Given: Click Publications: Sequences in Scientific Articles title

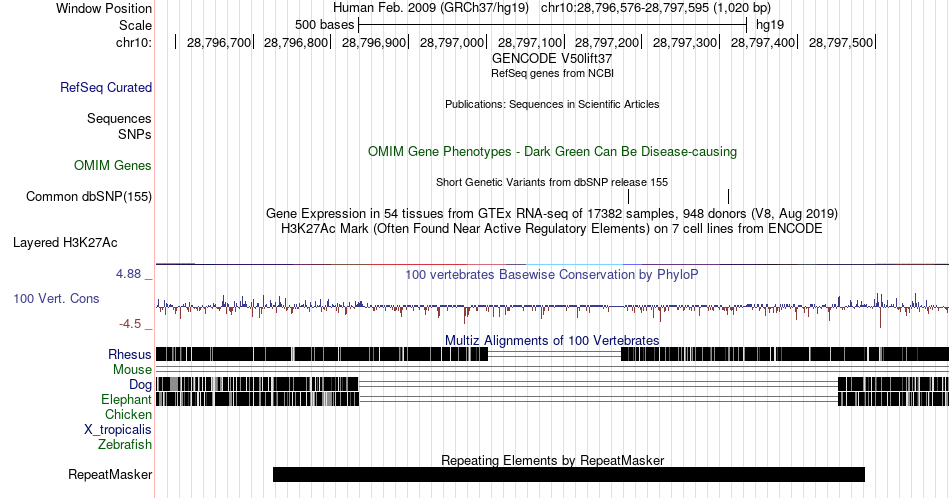Looking at the screenshot, I should pos(552,104).
